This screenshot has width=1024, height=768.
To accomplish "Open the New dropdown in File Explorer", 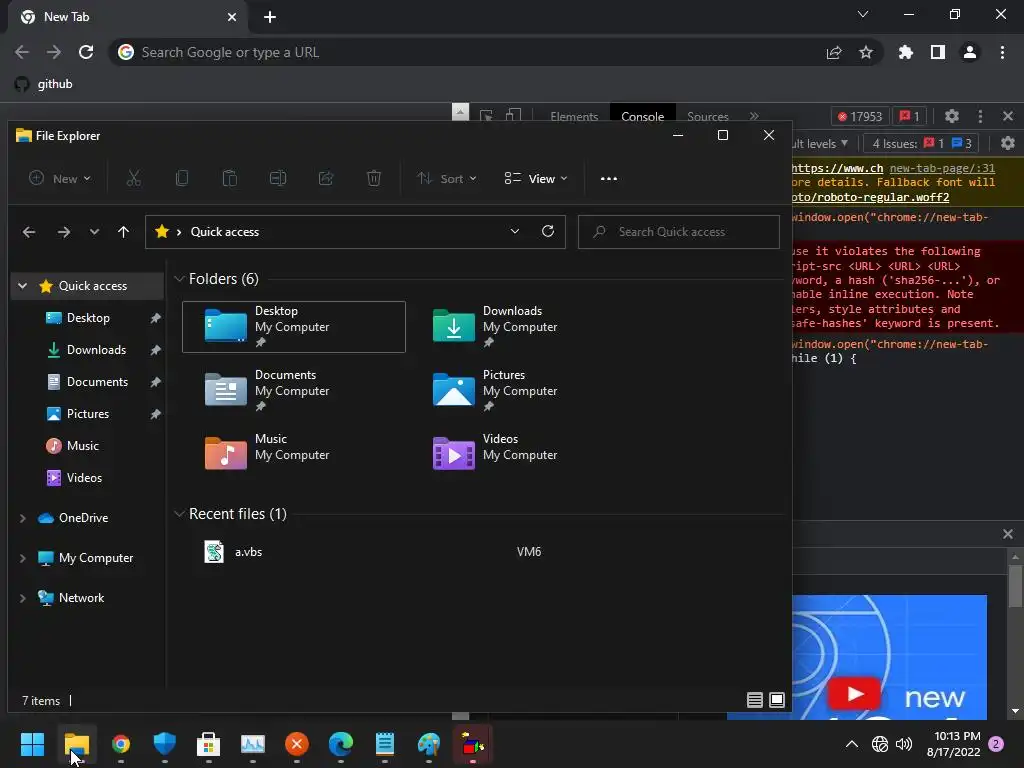I will 59,178.
